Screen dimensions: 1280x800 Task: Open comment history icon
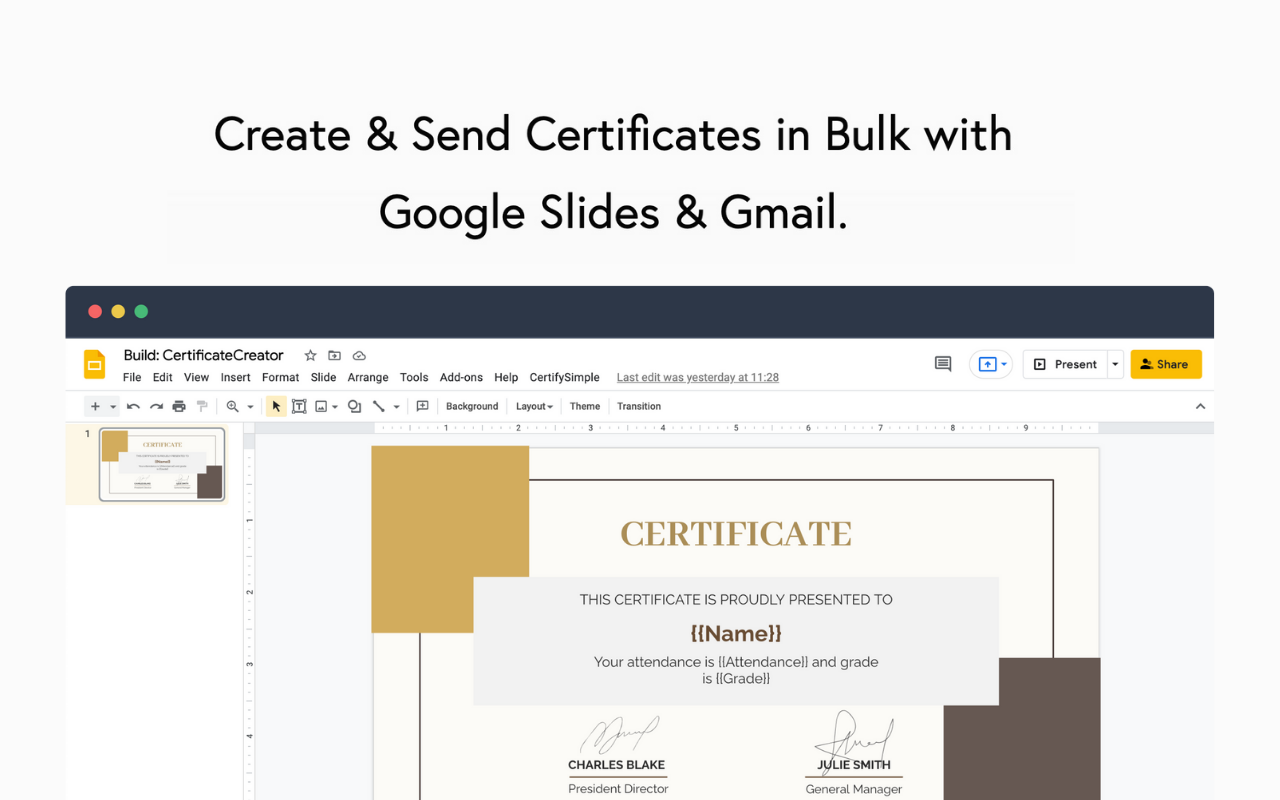(x=943, y=364)
